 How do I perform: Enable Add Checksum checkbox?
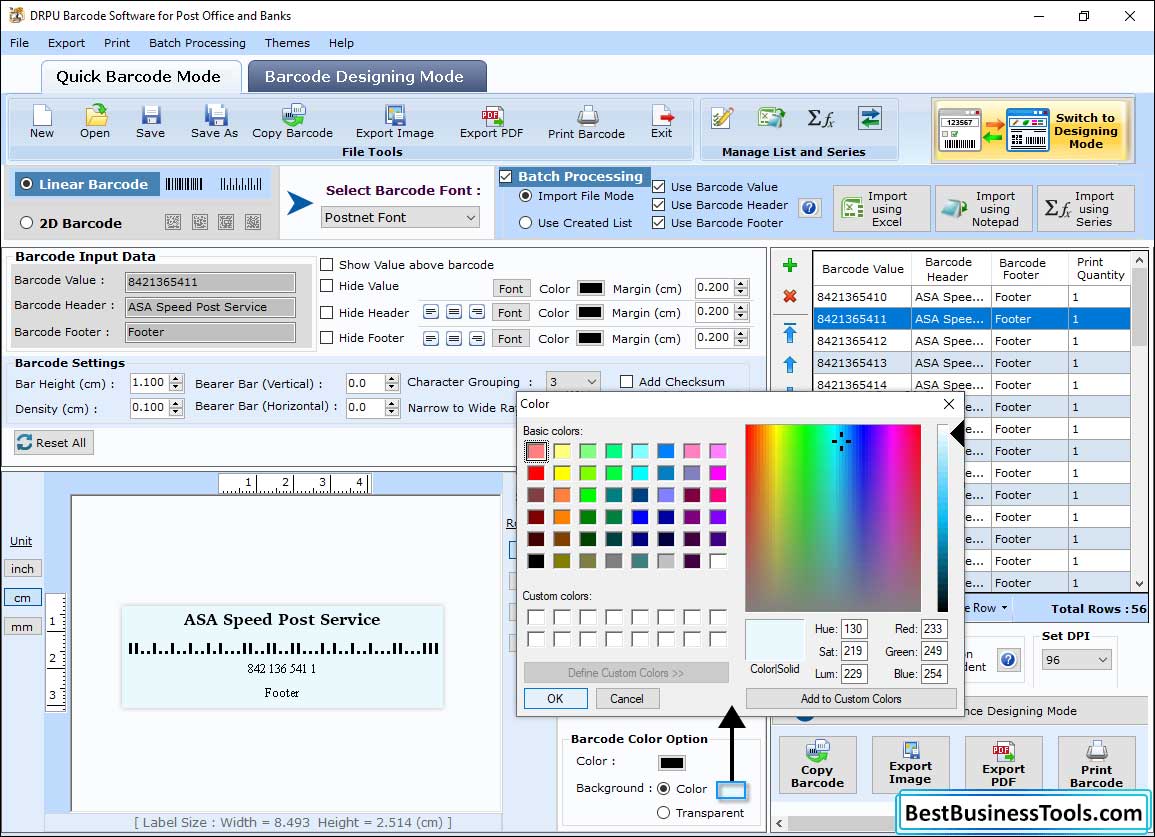tap(626, 382)
